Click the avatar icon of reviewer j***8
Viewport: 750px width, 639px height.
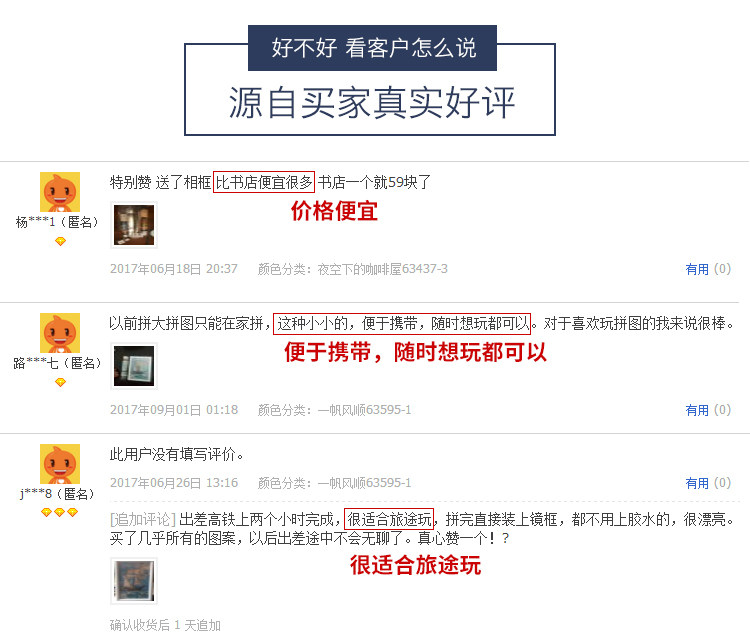[x=60, y=464]
